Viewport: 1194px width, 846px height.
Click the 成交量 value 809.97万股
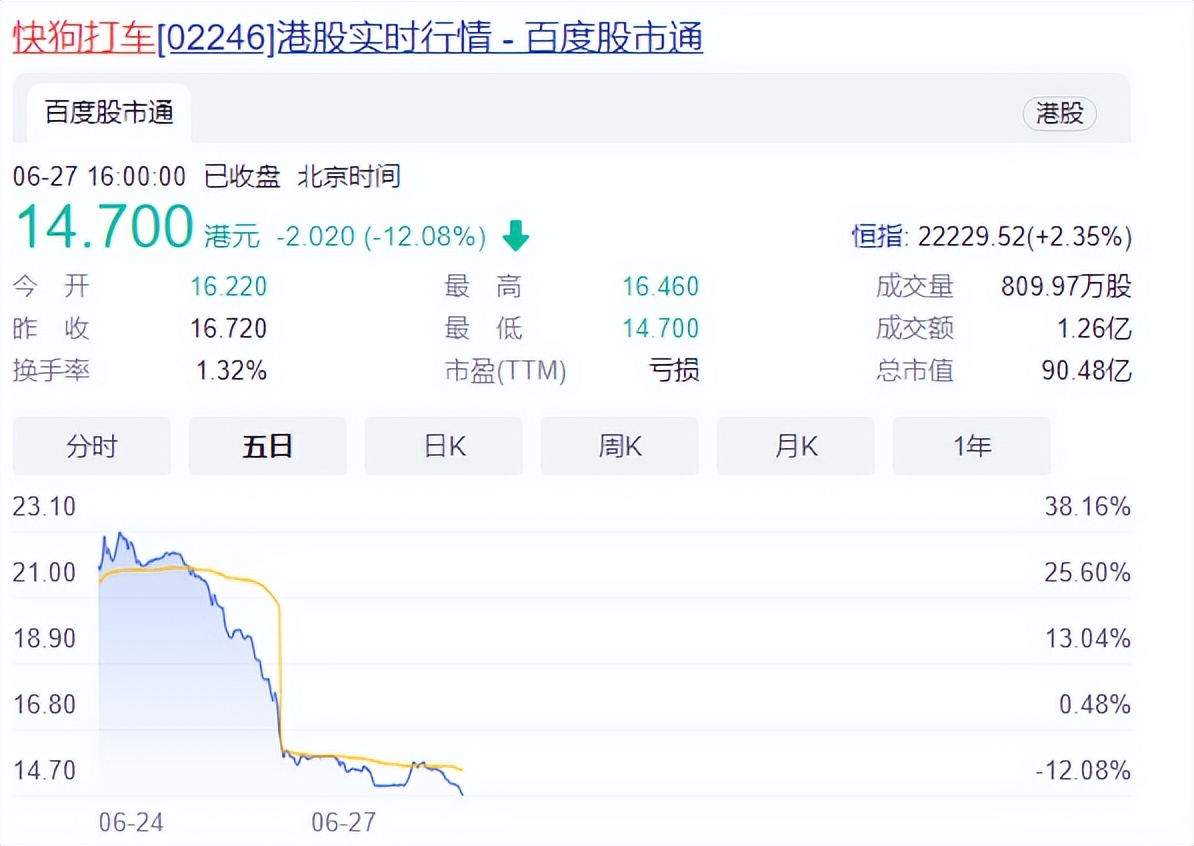click(x=1066, y=286)
